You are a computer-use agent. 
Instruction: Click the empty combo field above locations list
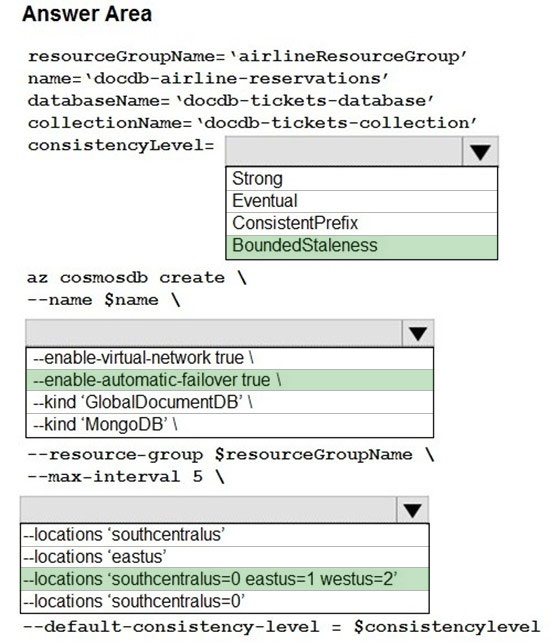[x=208, y=510]
